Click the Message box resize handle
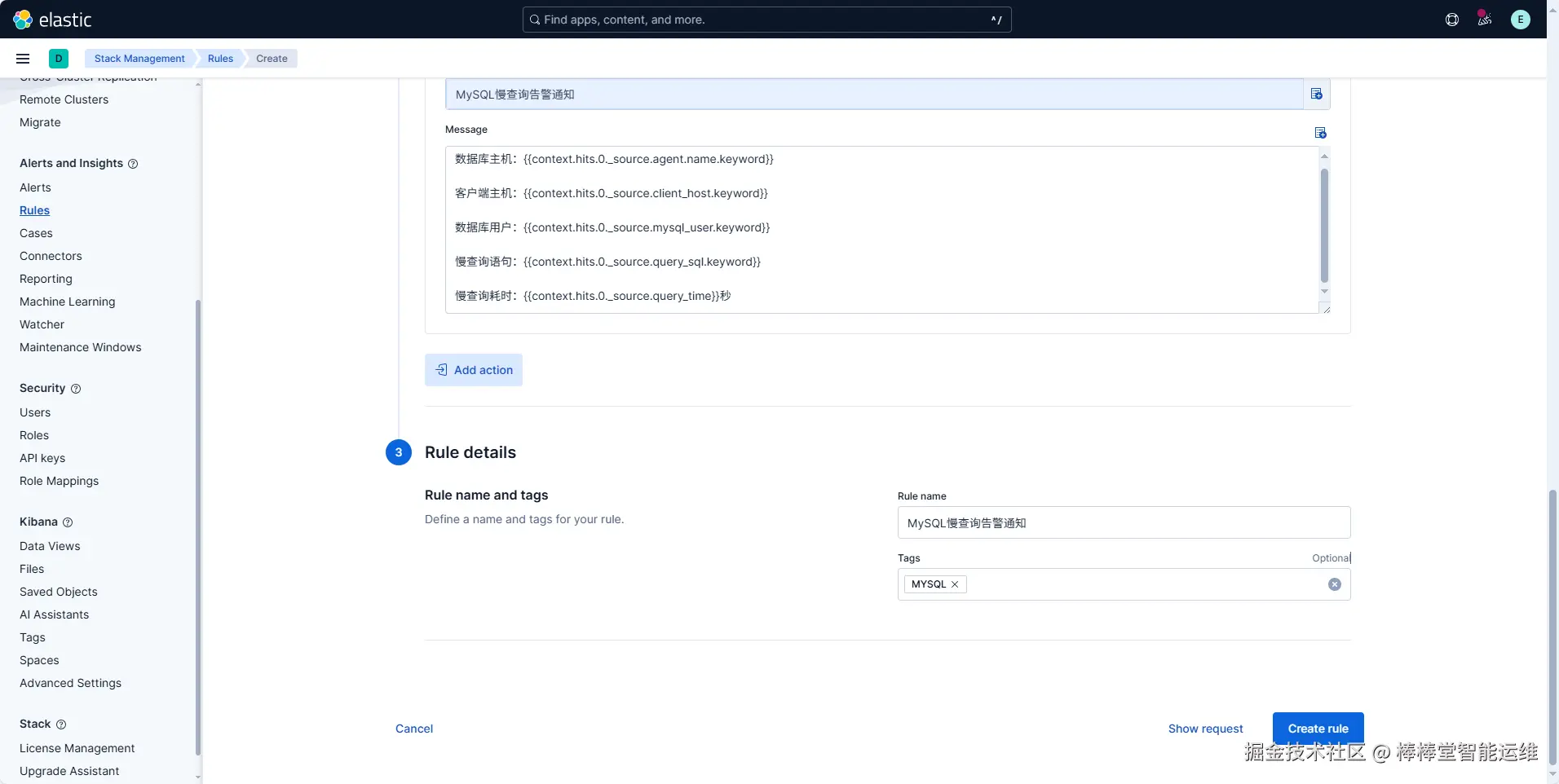This screenshot has height=784, width=1559. coord(1326,309)
